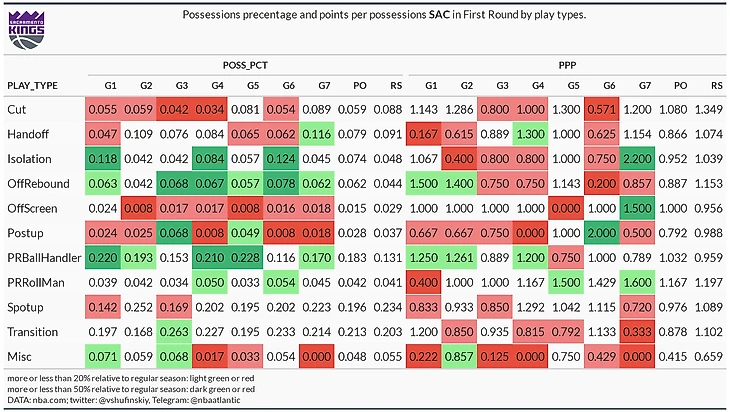Click the Sacramento Kings logo
Image resolution: width=730 pixels, height=412 pixels.
pyautogui.click(x=27, y=30)
